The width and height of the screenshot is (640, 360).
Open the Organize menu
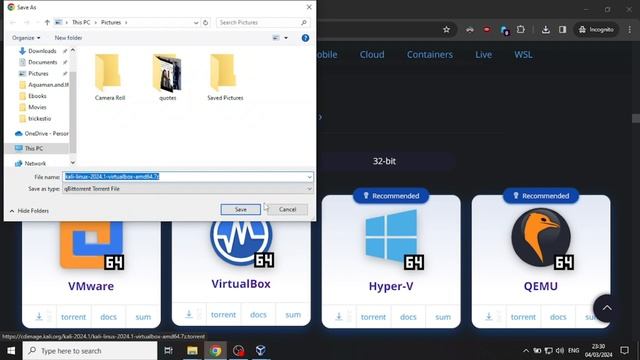[26, 38]
